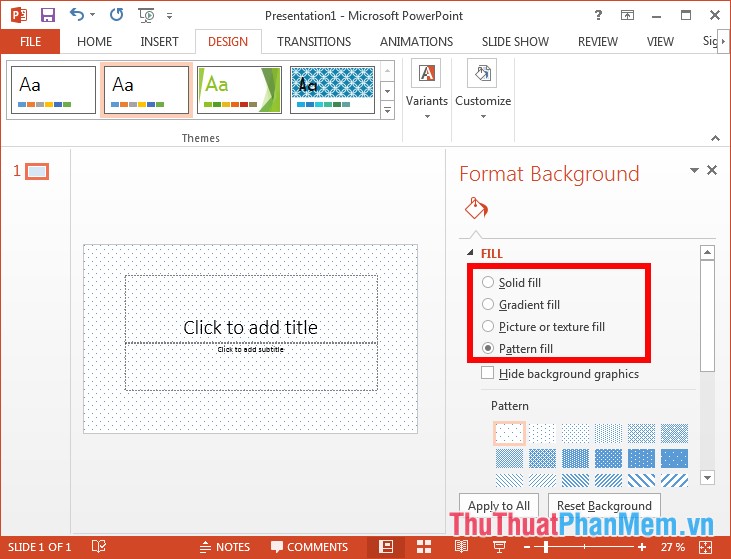Start Slide Show from status bar icon

point(499,547)
